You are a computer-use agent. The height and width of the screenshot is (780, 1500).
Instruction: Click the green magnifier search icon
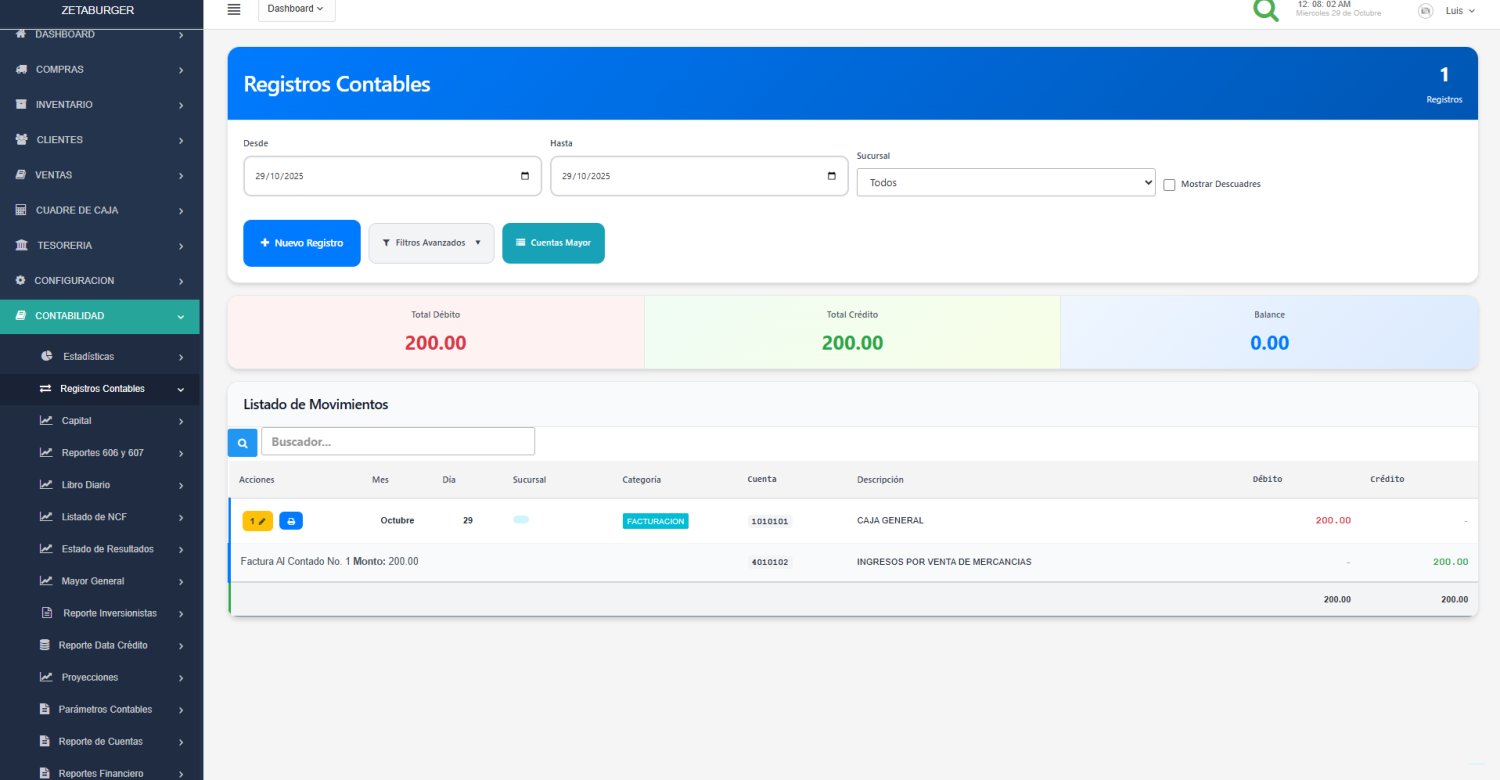pyautogui.click(x=1266, y=10)
